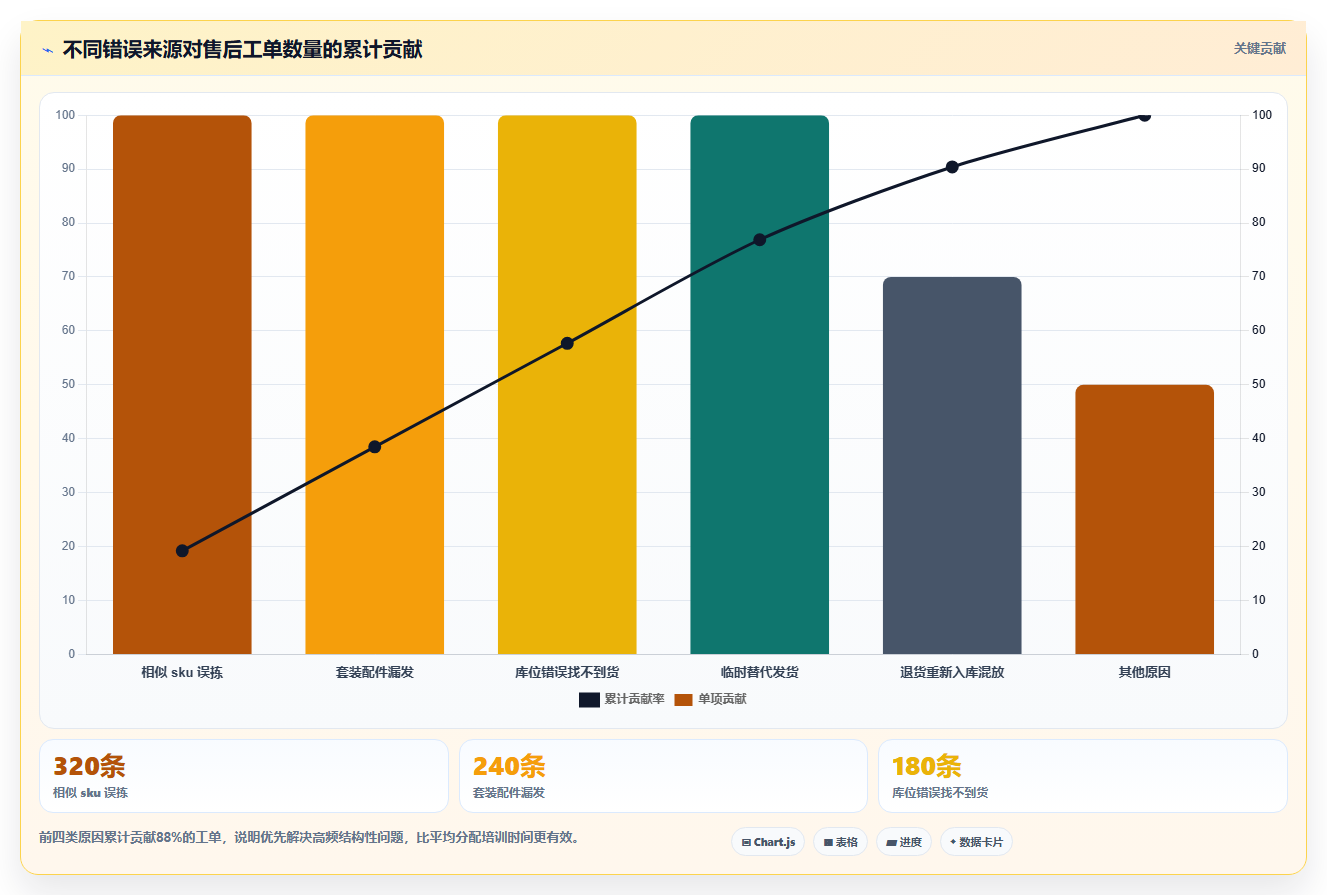This screenshot has height=895, width=1327.
Task: Click cumulative line point above 退货重新入库混放
Action: [952, 167]
